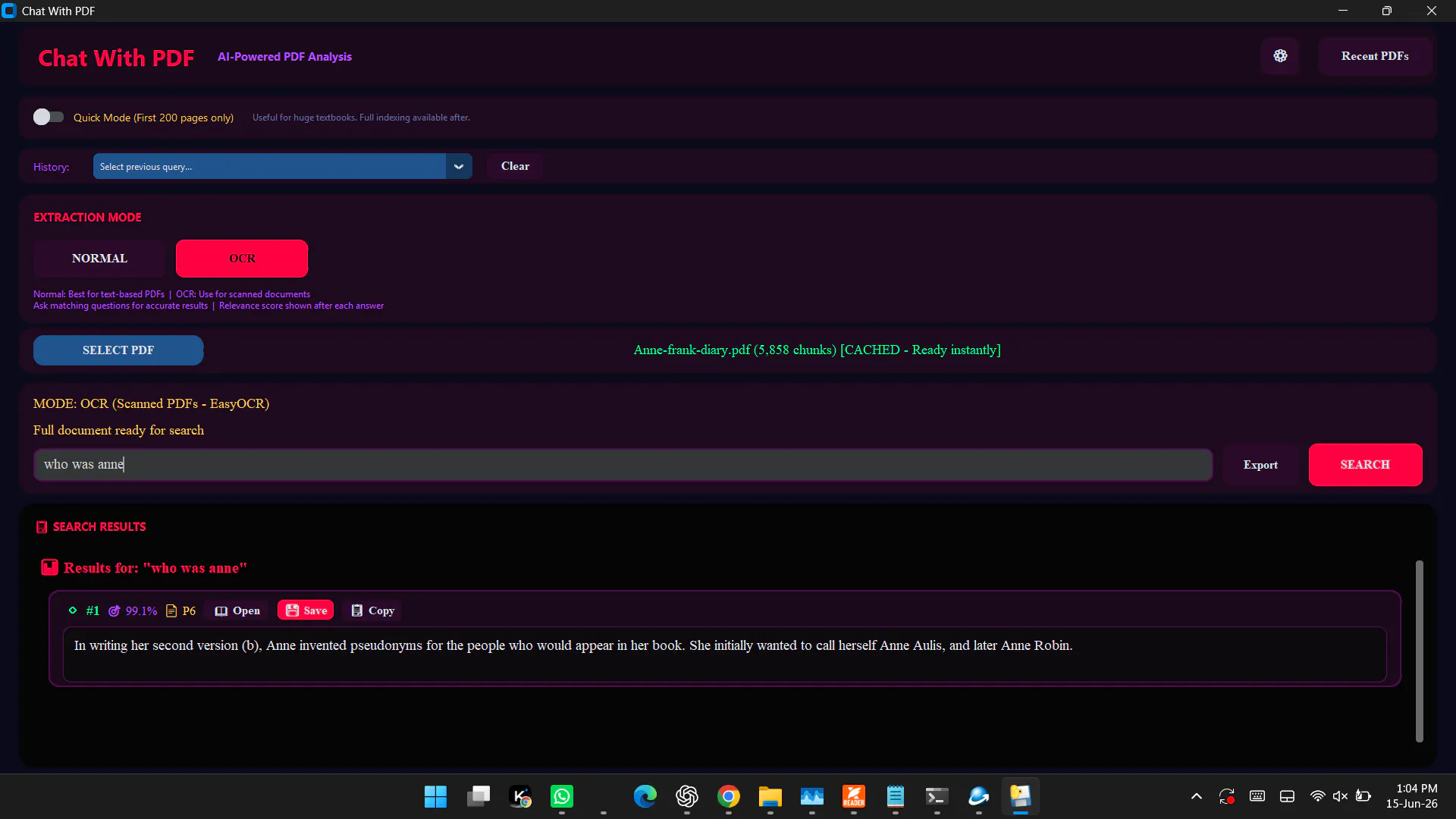Run the query with the SEARCH button
1456x819 pixels.
(1365, 465)
